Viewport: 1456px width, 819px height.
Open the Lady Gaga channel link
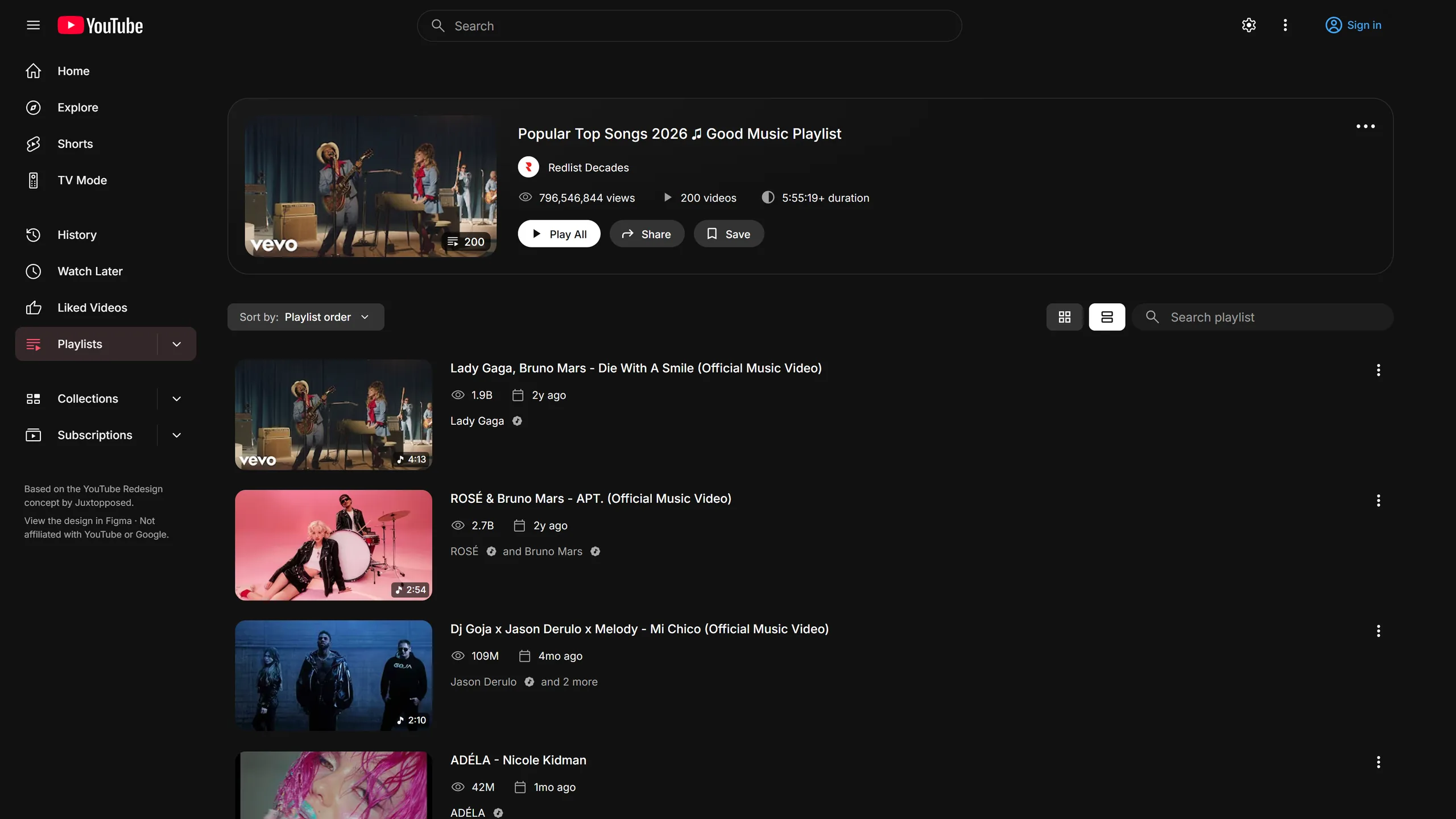[x=477, y=421]
